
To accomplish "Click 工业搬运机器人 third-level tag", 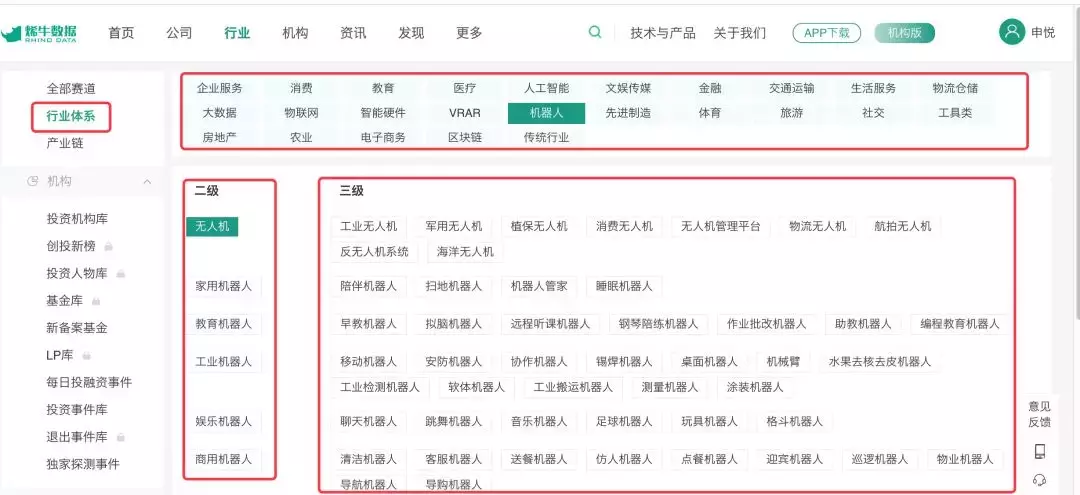I will (x=573, y=387).
